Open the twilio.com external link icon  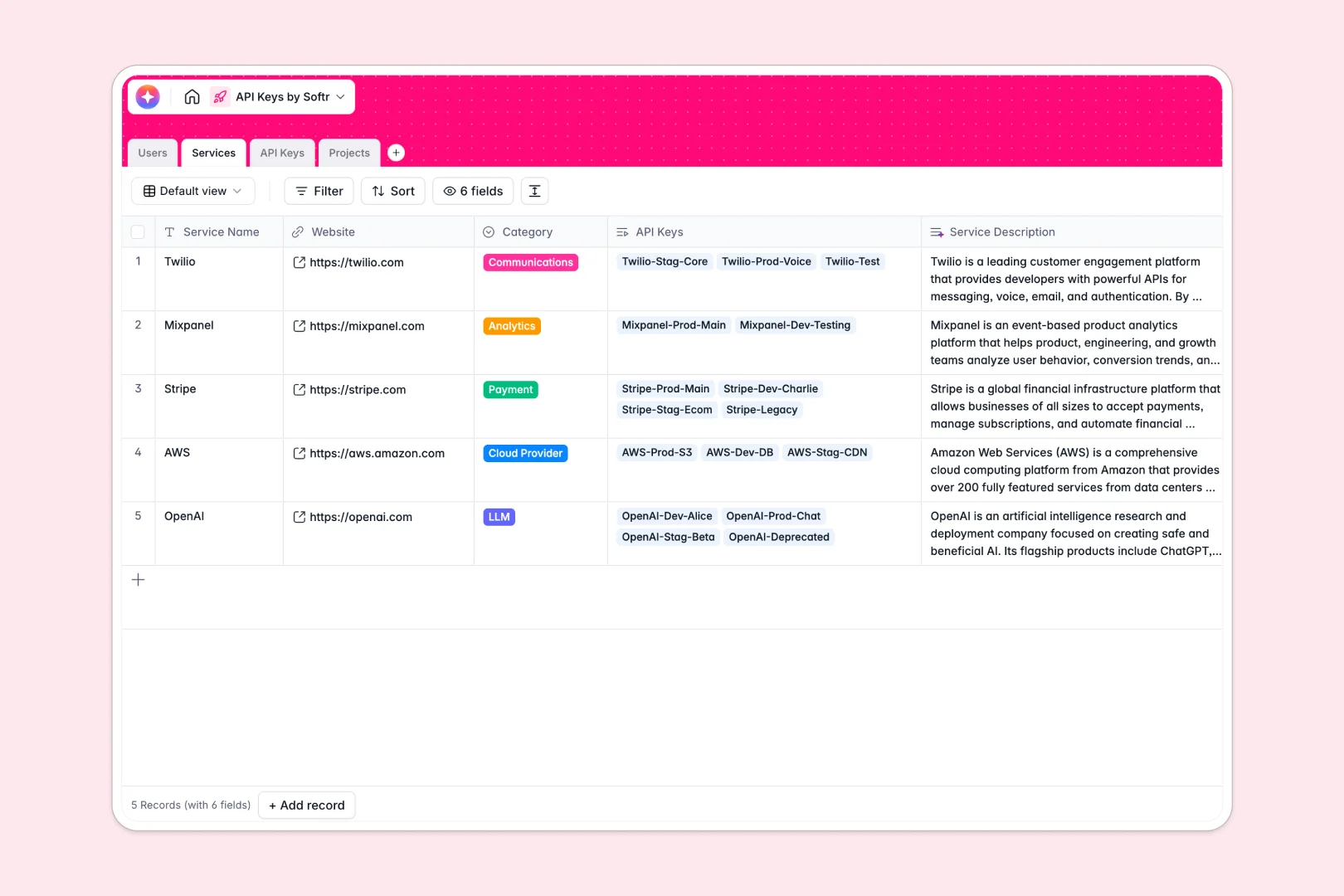[x=299, y=262]
